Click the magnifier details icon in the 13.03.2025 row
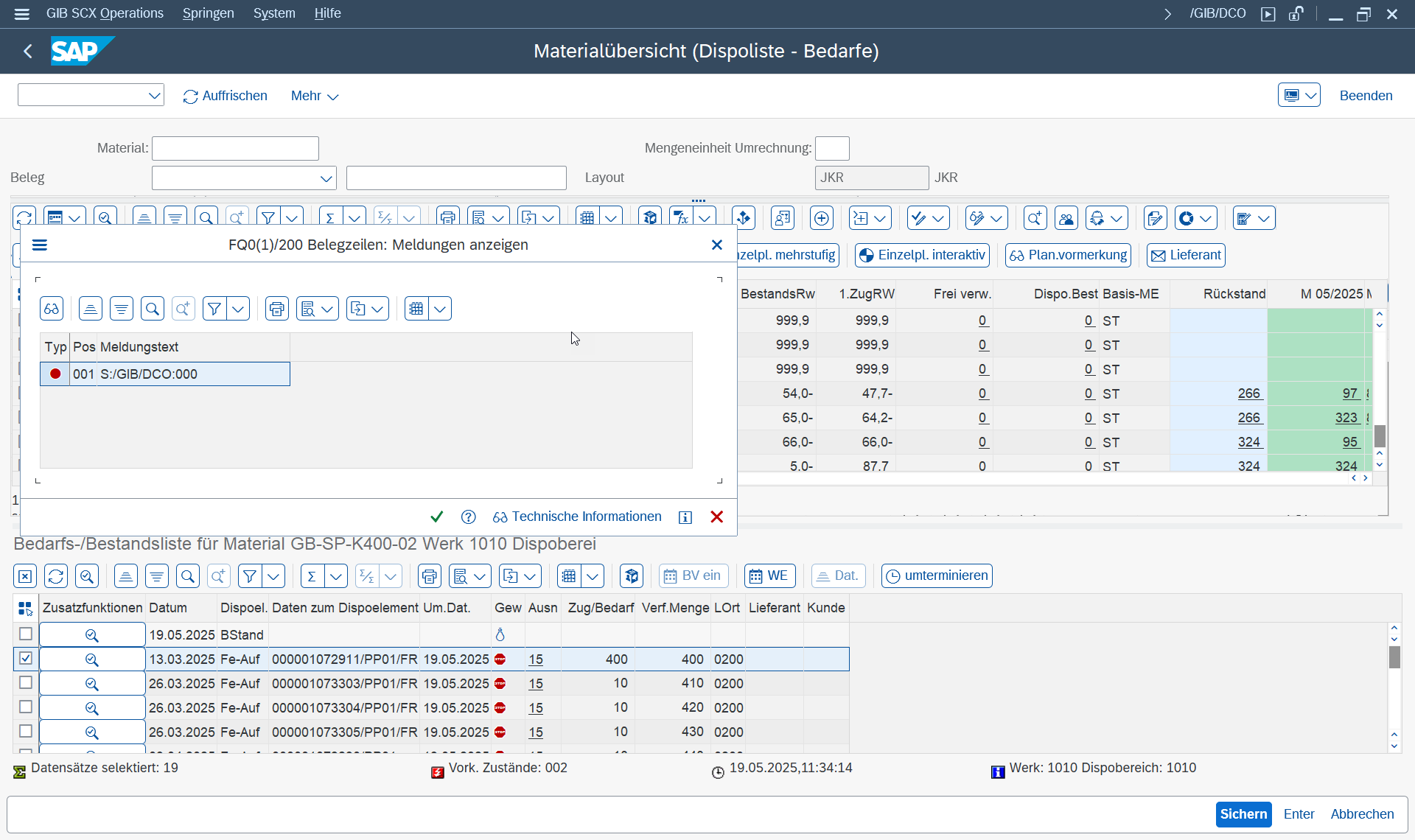Image resolution: width=1415 pixels, height=840 pixels. point(92,659)
